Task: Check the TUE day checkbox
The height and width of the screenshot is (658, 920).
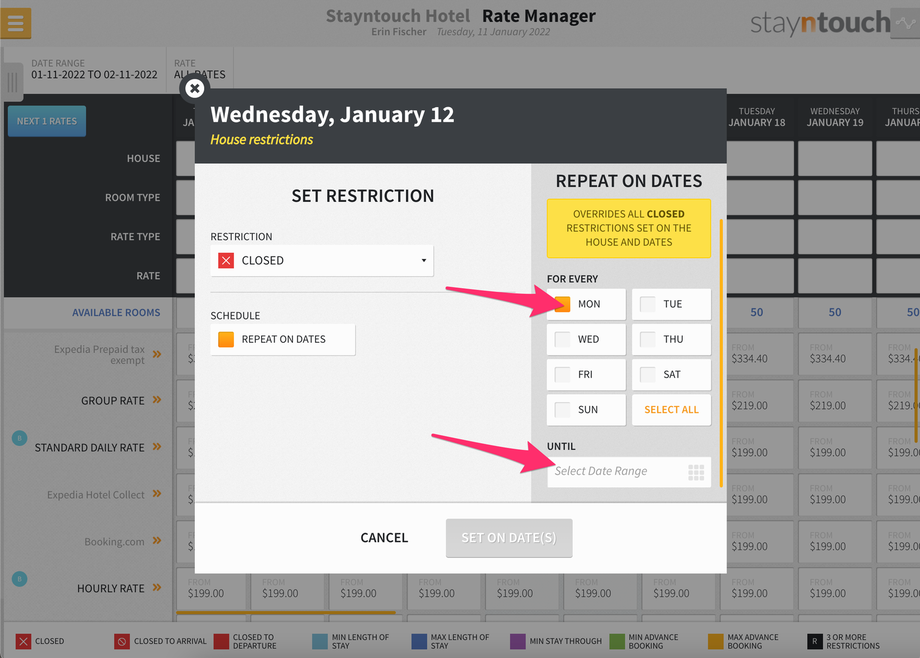Action: point(647,304)
